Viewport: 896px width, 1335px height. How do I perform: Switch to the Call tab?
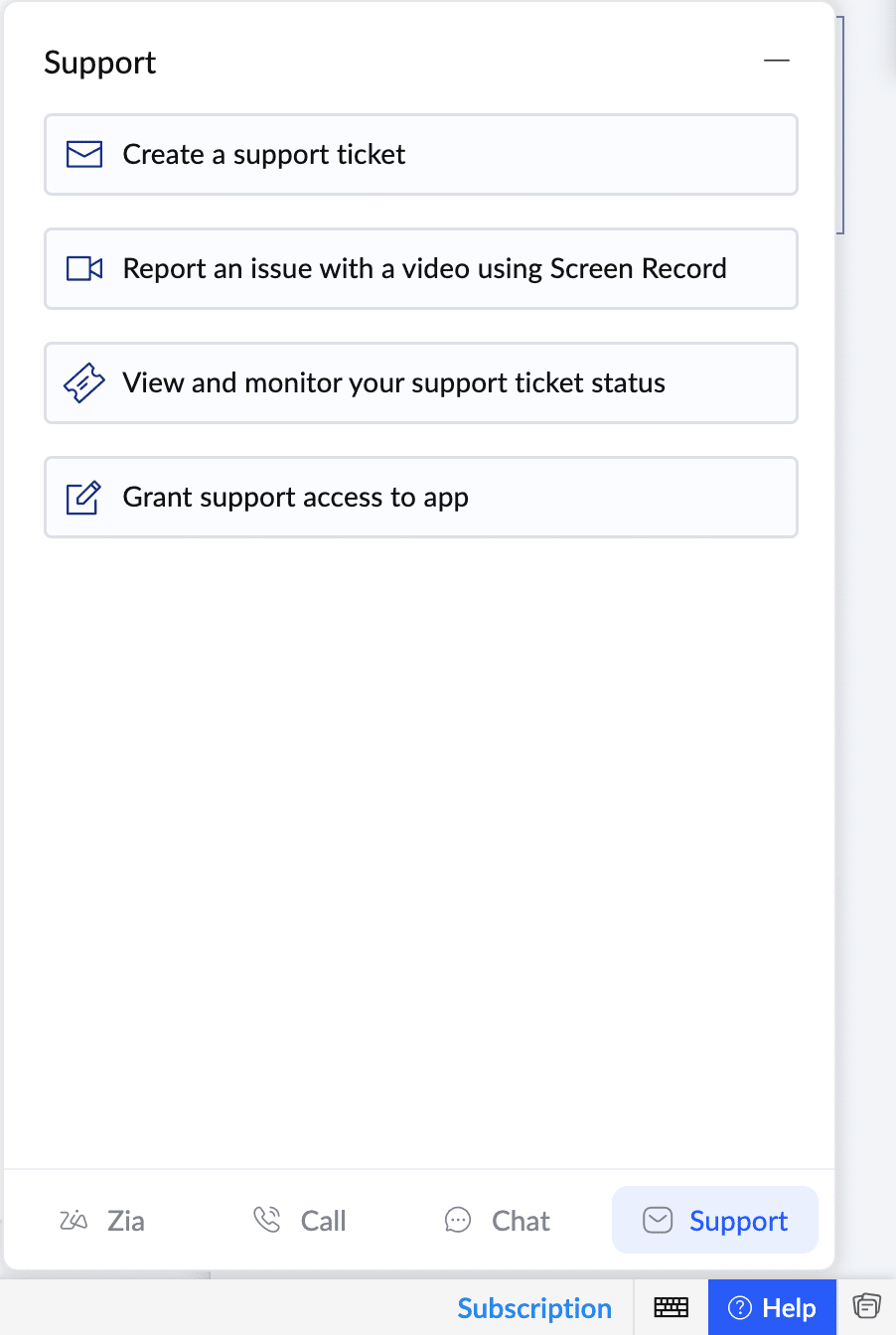point(323,1221)
